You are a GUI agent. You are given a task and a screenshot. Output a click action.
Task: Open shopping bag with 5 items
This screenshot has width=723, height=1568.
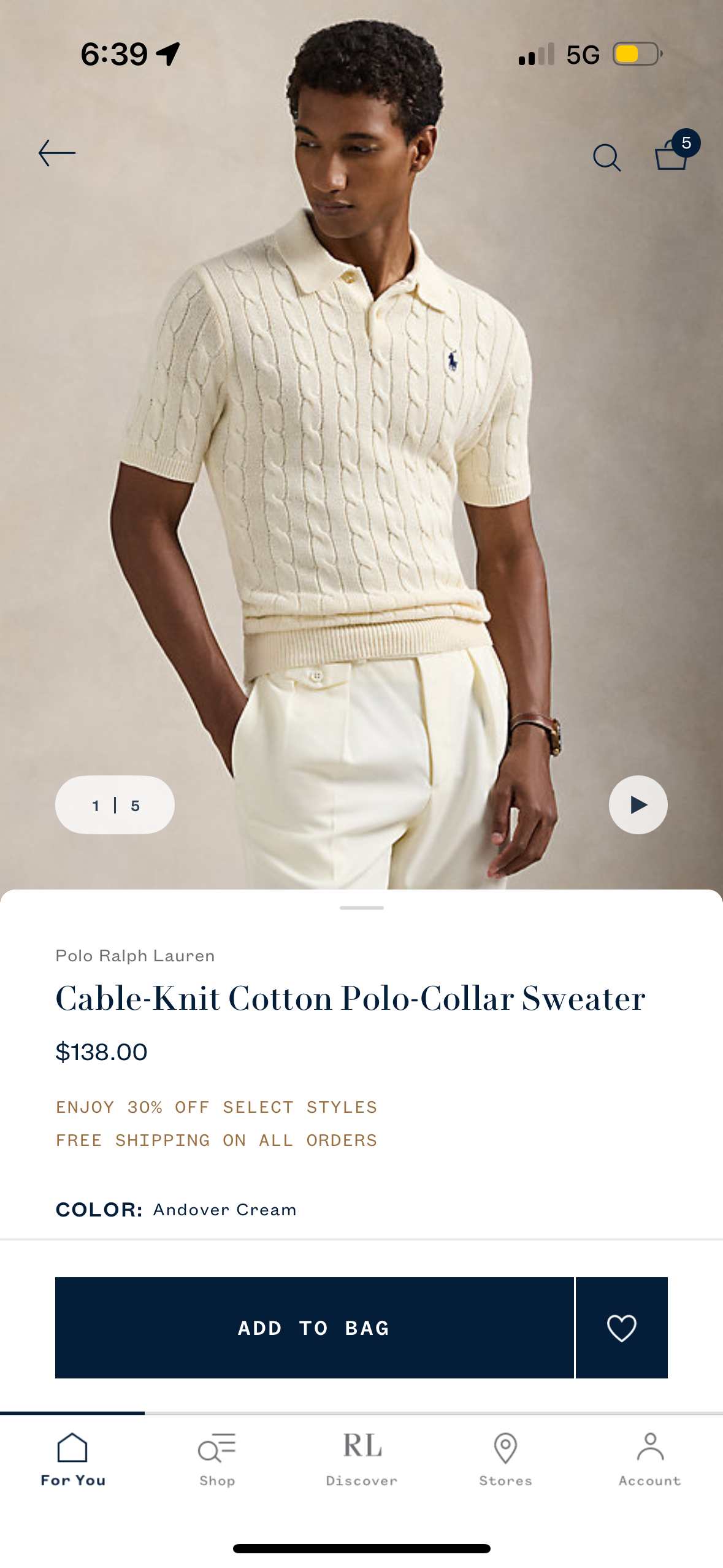676,150
